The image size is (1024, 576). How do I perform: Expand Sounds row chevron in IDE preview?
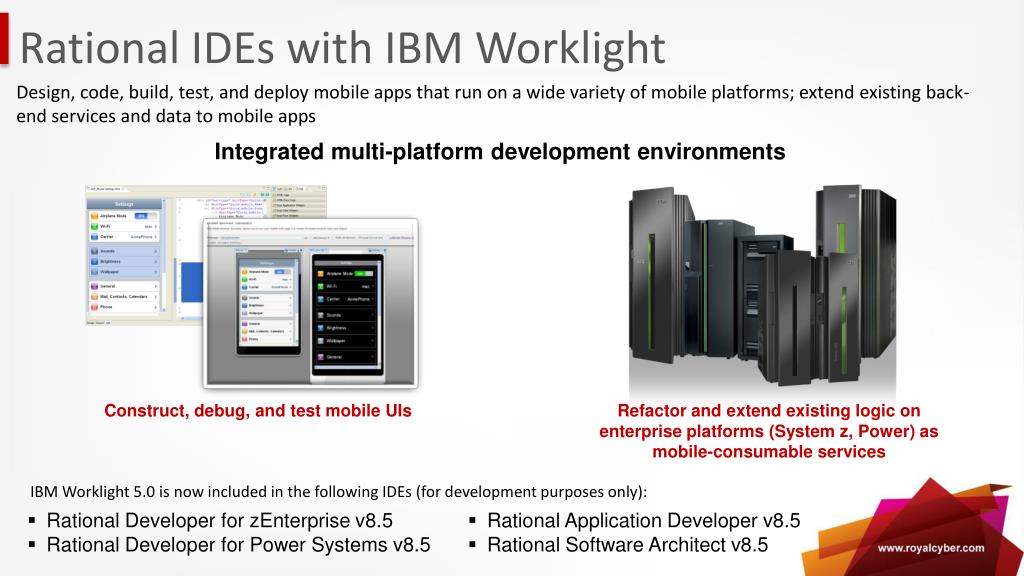(x=155, y=251)
